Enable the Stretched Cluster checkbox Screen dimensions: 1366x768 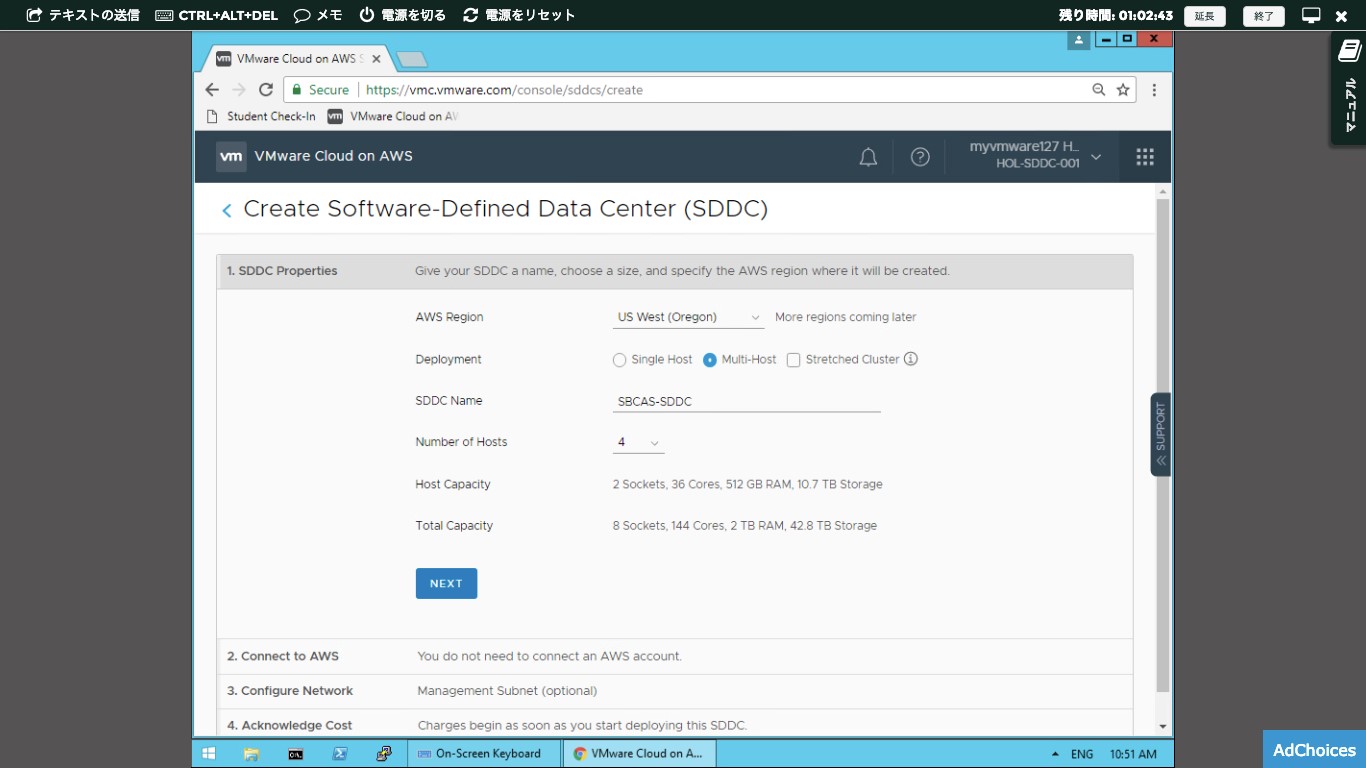793,360
